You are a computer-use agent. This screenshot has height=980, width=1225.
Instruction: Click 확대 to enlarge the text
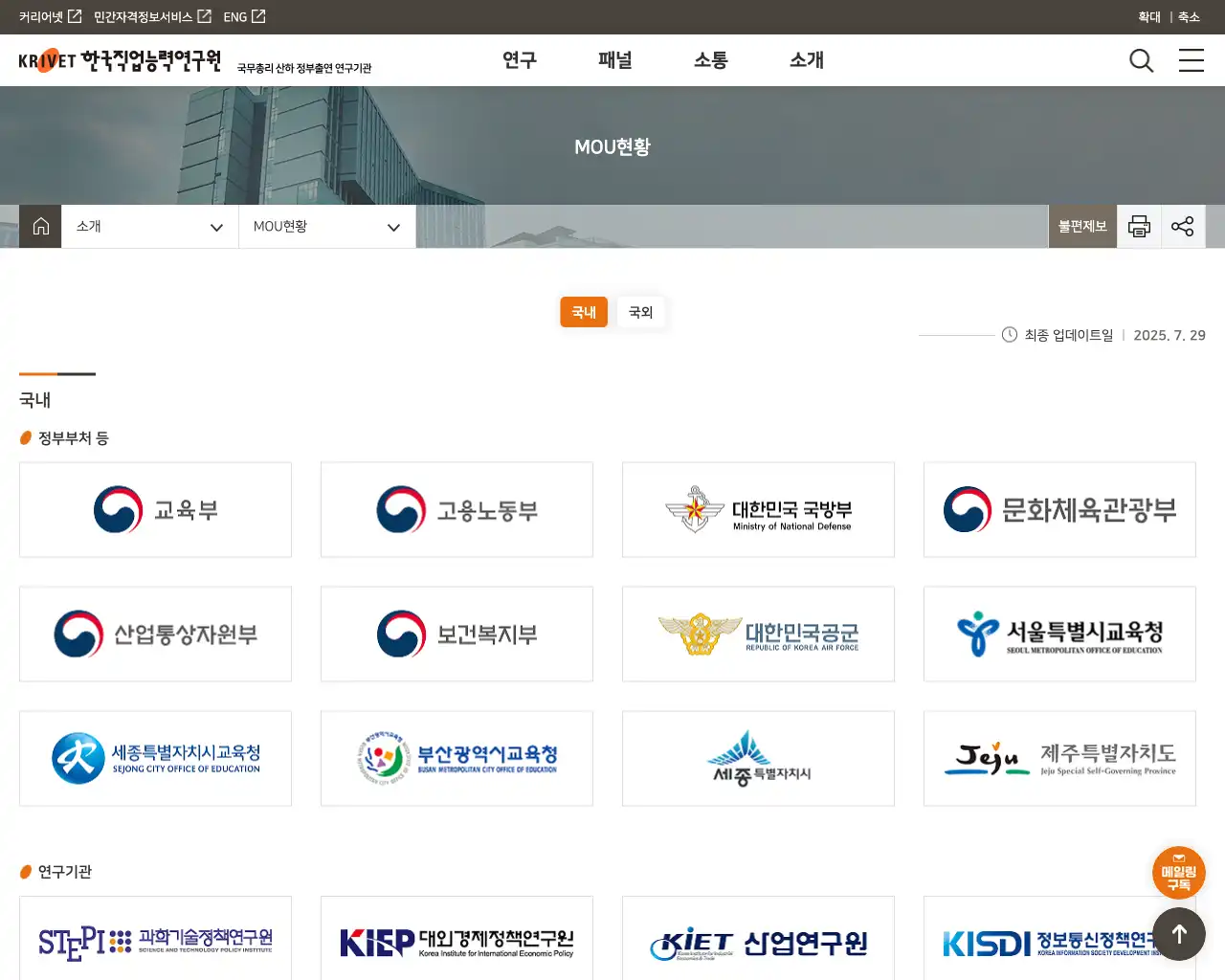[x=1148, y=17]
